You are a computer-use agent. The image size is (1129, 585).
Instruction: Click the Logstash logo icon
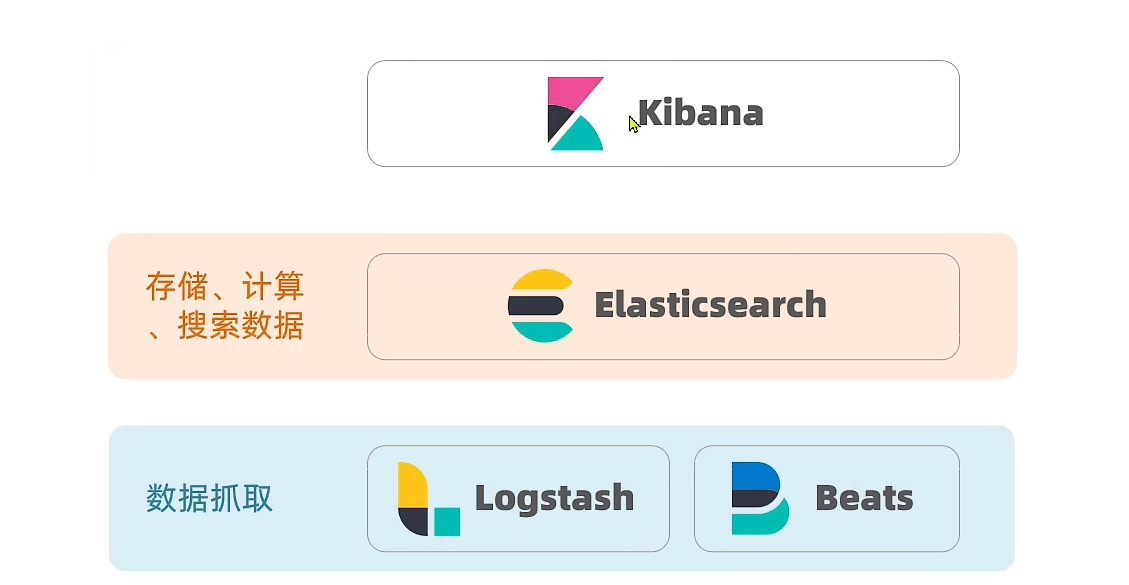(428, 498)
